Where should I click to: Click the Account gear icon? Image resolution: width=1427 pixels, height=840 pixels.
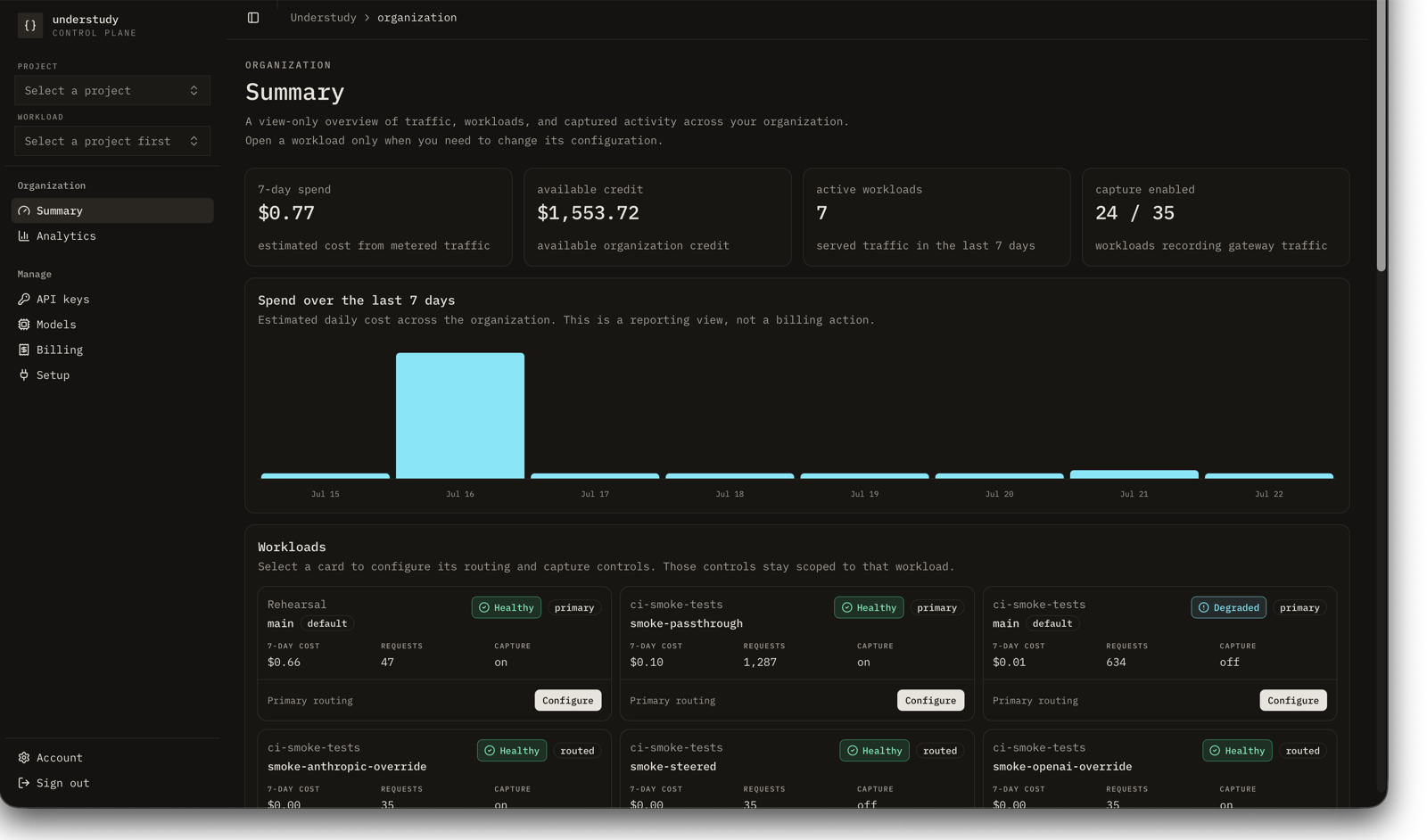pos(24,758)
